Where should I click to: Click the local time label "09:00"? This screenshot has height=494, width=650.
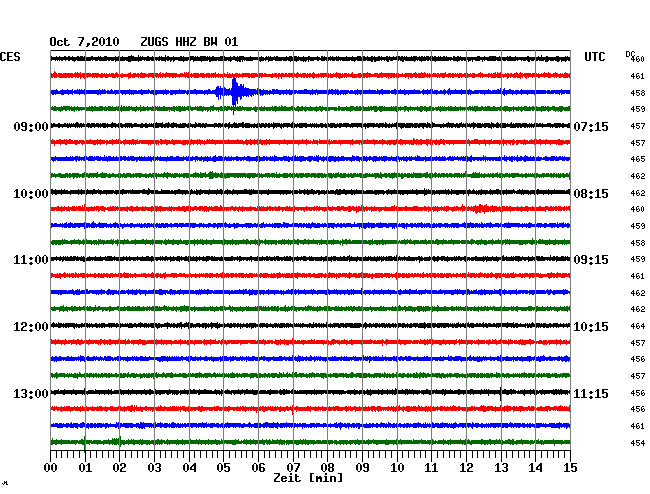tap(31, 126)
